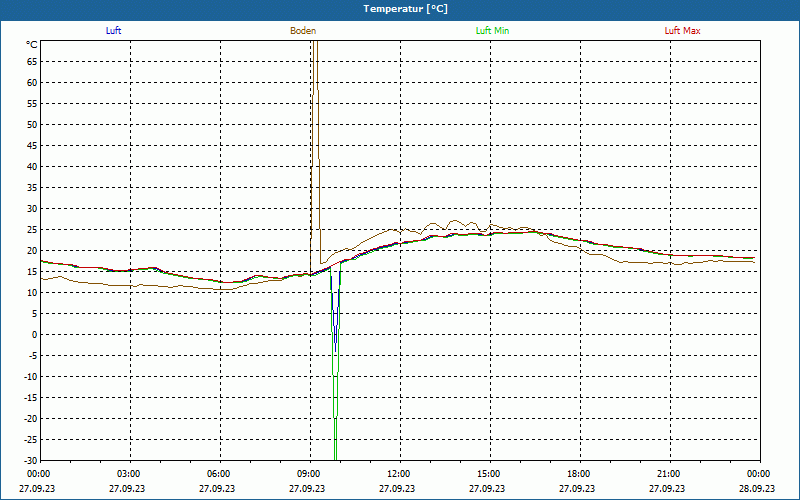Click the 25 y-axis value
The width and height of the screenshot is (800, 500).
32,230
